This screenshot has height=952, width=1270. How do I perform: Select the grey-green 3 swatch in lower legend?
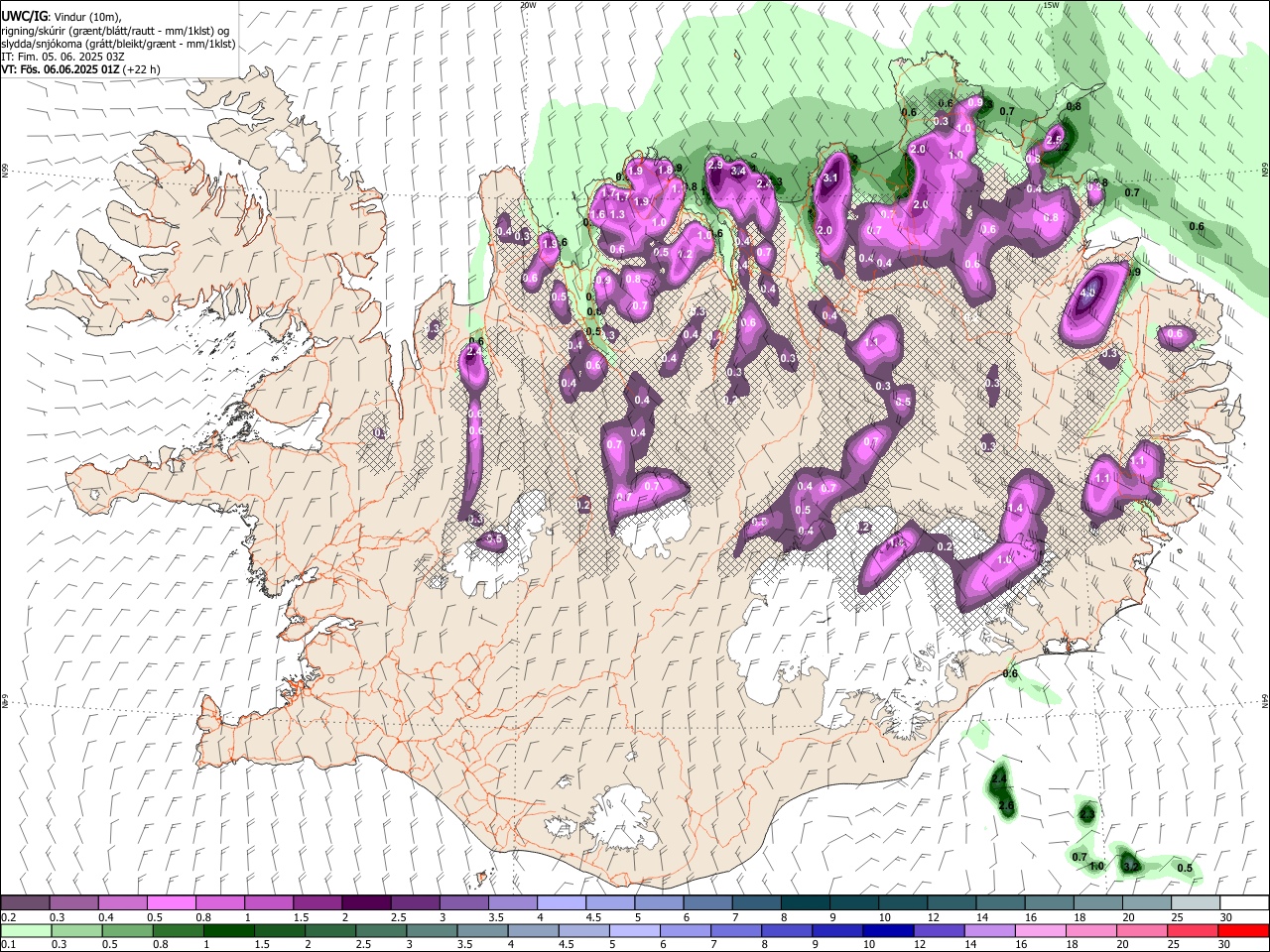431,931
